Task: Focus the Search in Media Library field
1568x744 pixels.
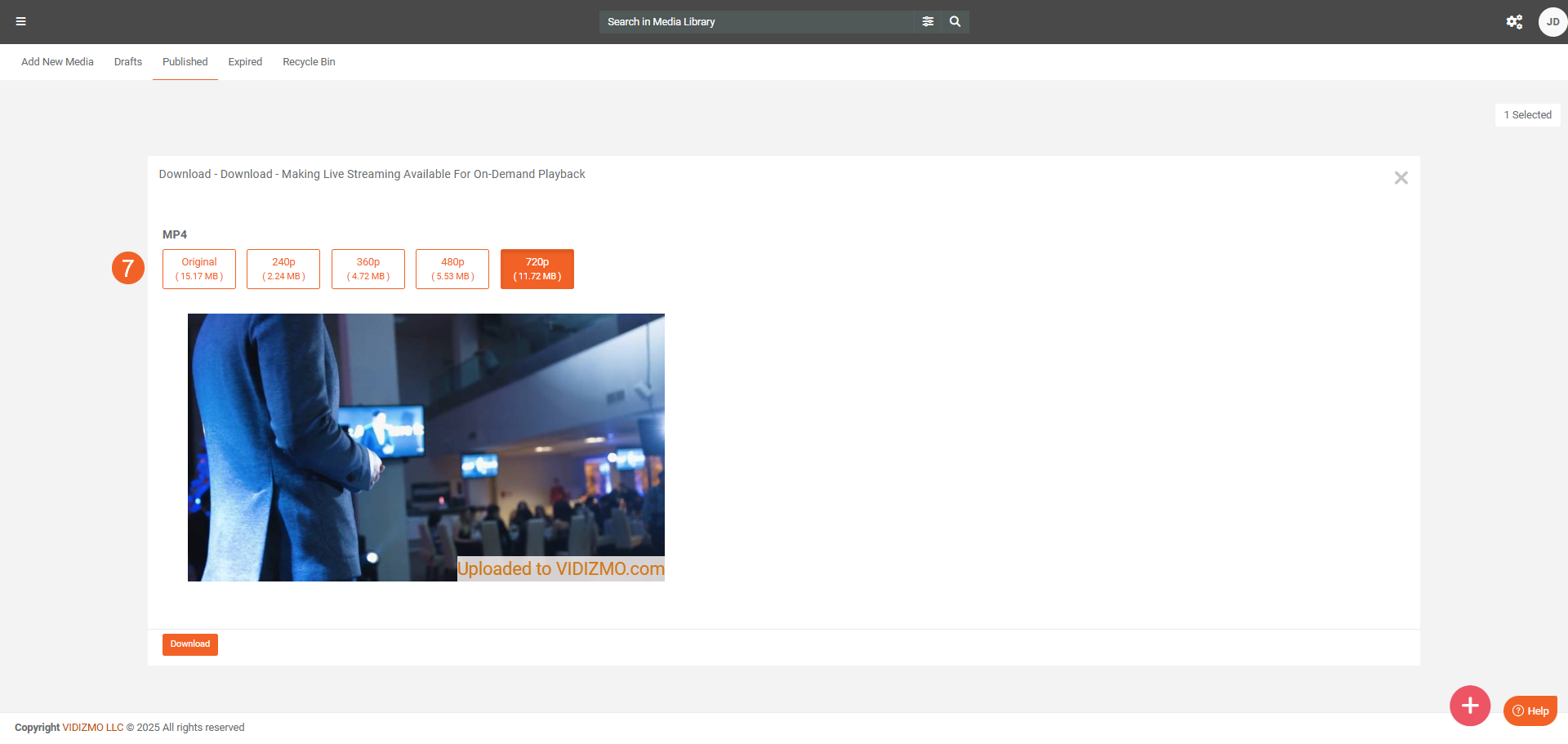Action: (x=755, y=22)
